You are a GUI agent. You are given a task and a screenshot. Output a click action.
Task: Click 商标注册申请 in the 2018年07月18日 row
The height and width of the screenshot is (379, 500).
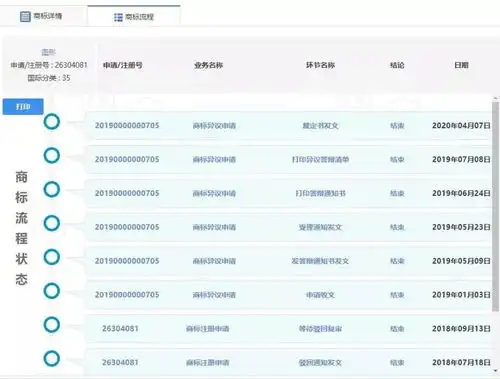[208, 363]
